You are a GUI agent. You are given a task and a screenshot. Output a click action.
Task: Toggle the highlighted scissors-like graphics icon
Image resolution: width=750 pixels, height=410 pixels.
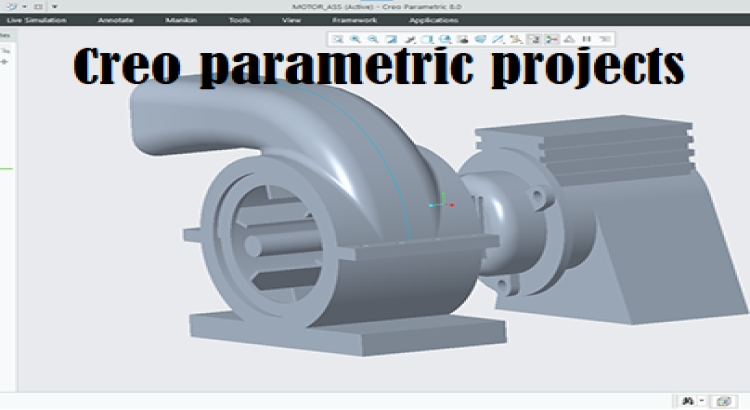(551, 39)
